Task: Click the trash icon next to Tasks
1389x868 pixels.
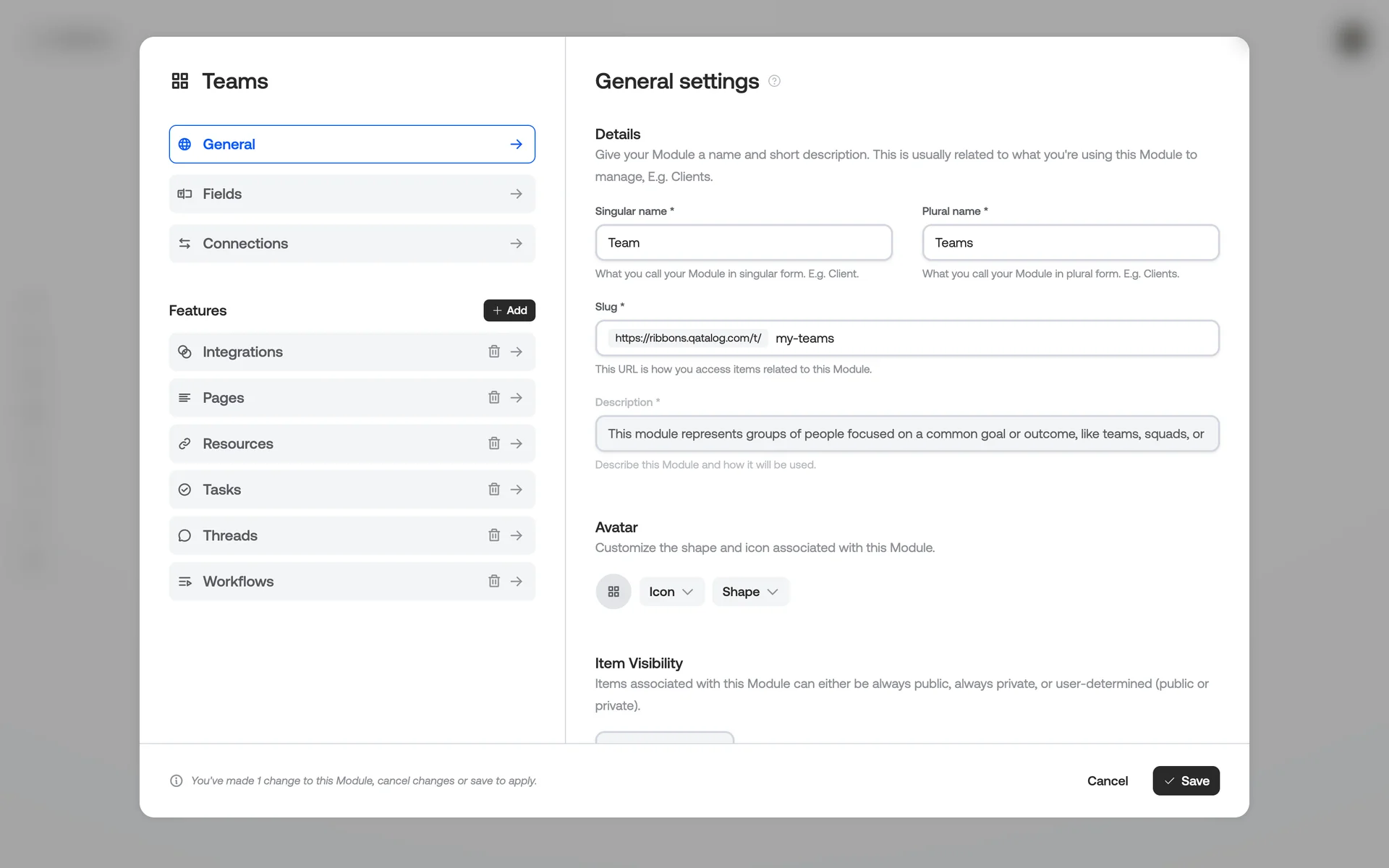Action: pyautogui.click(x=494, y=490)
